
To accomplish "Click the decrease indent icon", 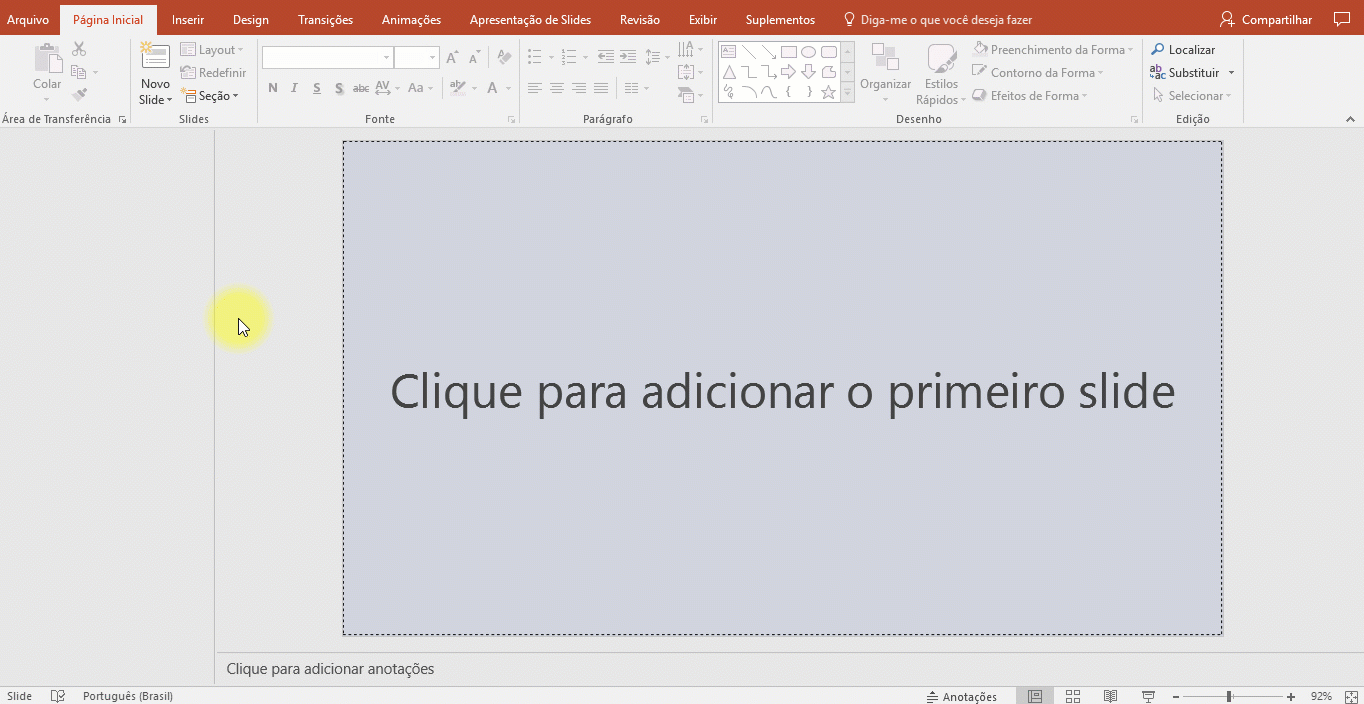I will click(605, 57).
